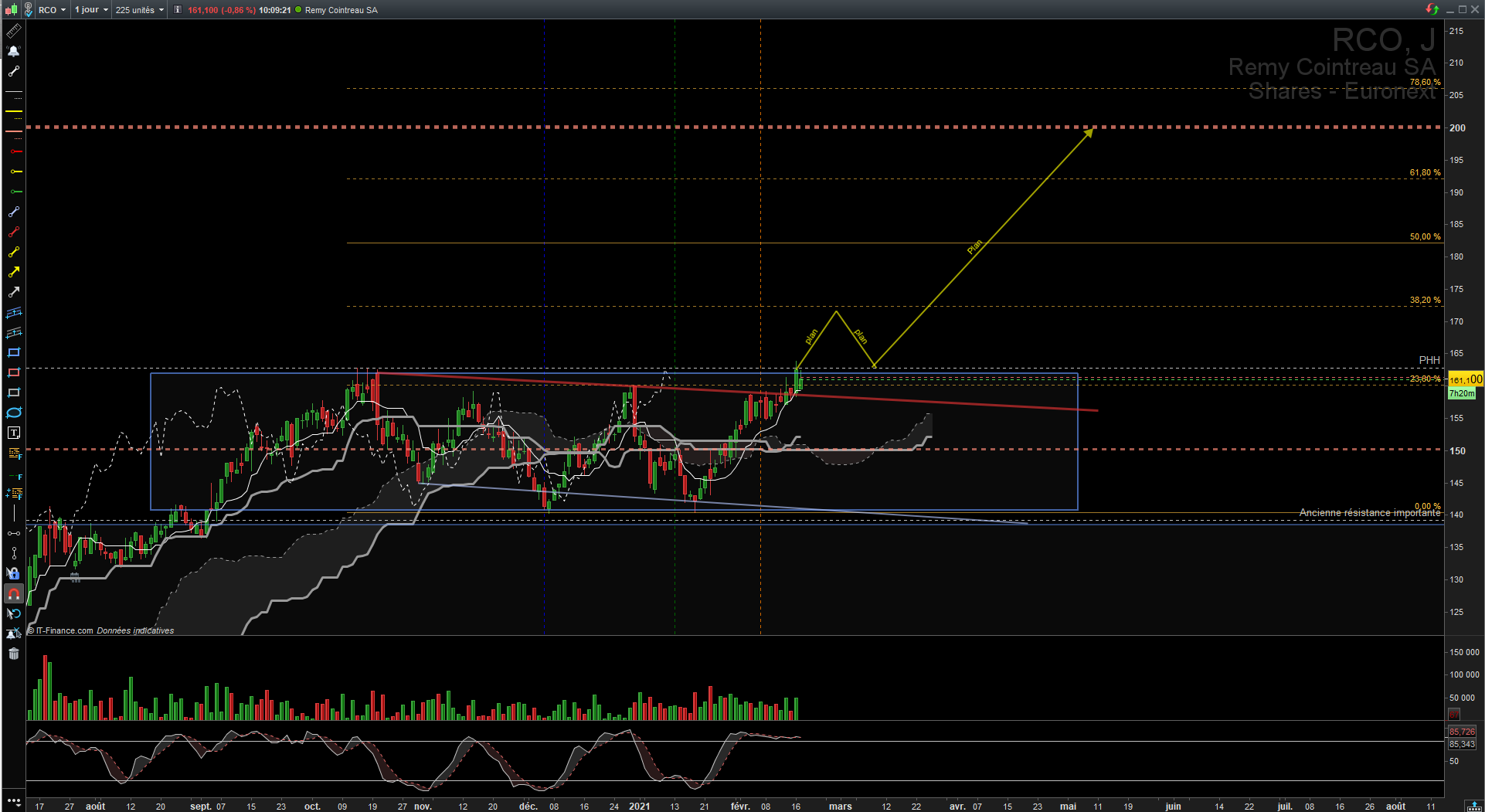Click the 161,100 current price label

coord(1465,379)
